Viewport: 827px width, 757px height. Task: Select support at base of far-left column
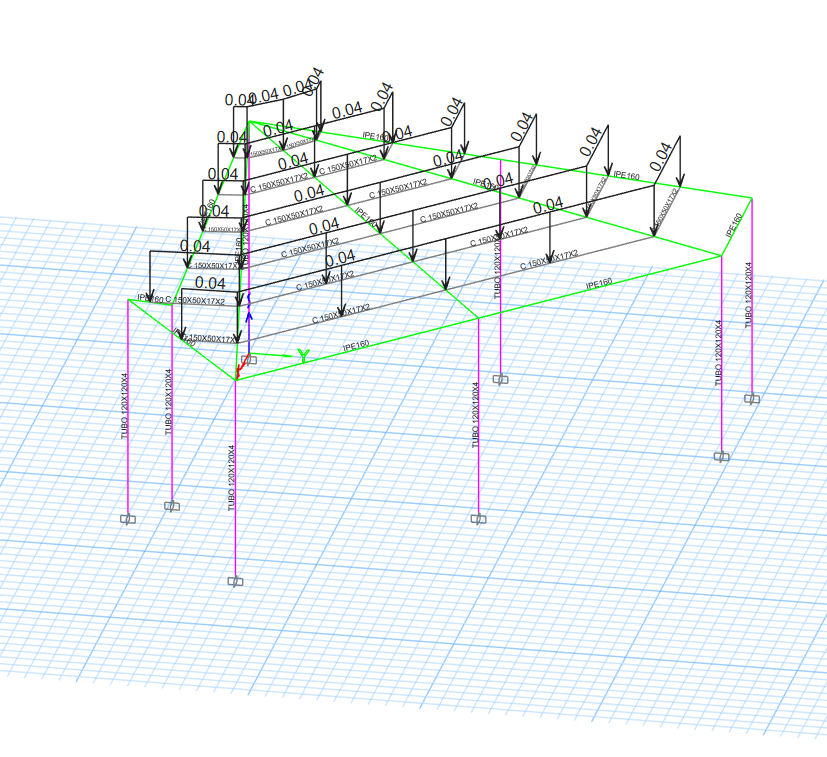(128, 519)
